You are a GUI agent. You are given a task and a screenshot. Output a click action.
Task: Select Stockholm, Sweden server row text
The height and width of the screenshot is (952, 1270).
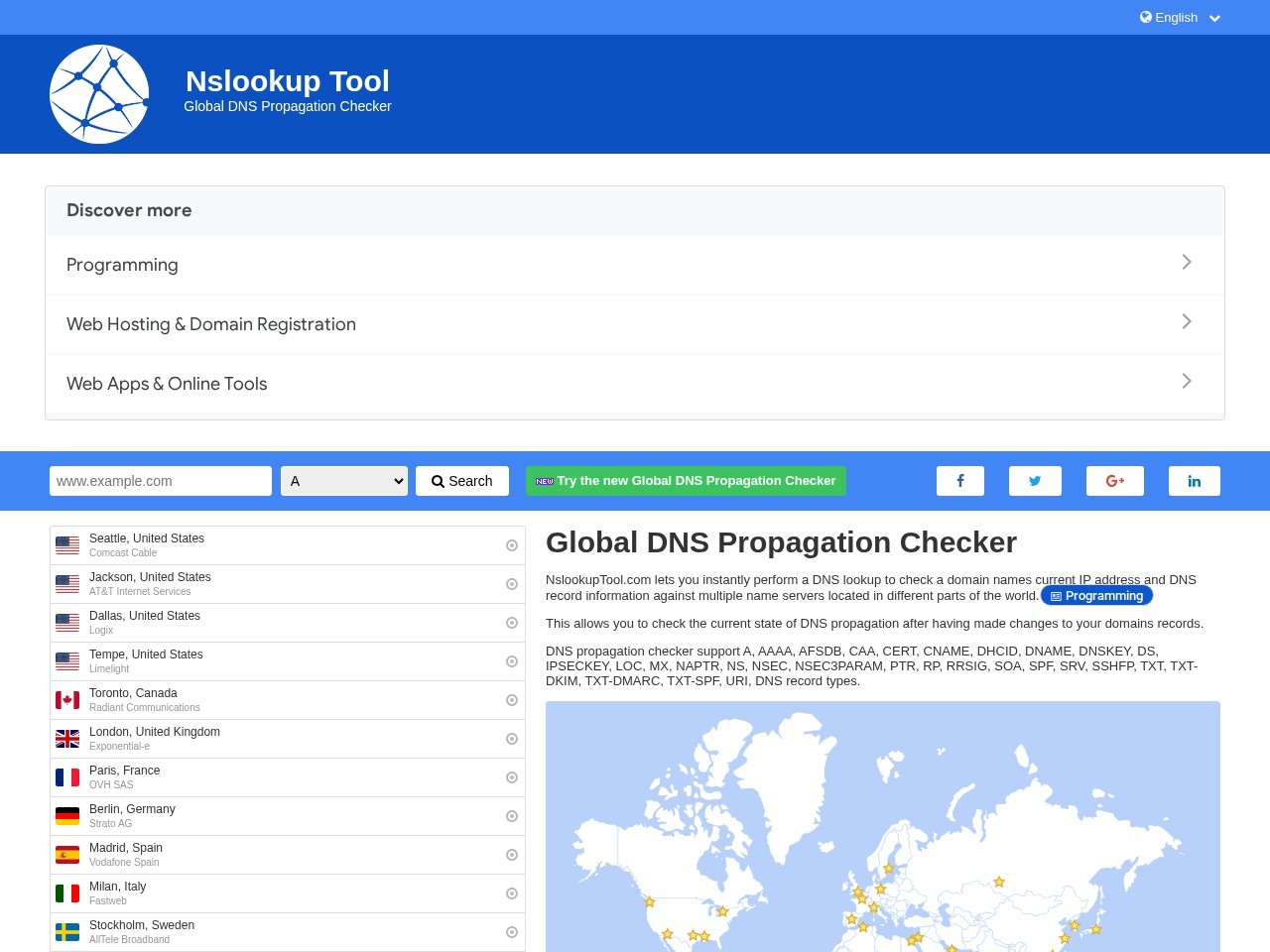pyautogui.click(x=142, y=925)
